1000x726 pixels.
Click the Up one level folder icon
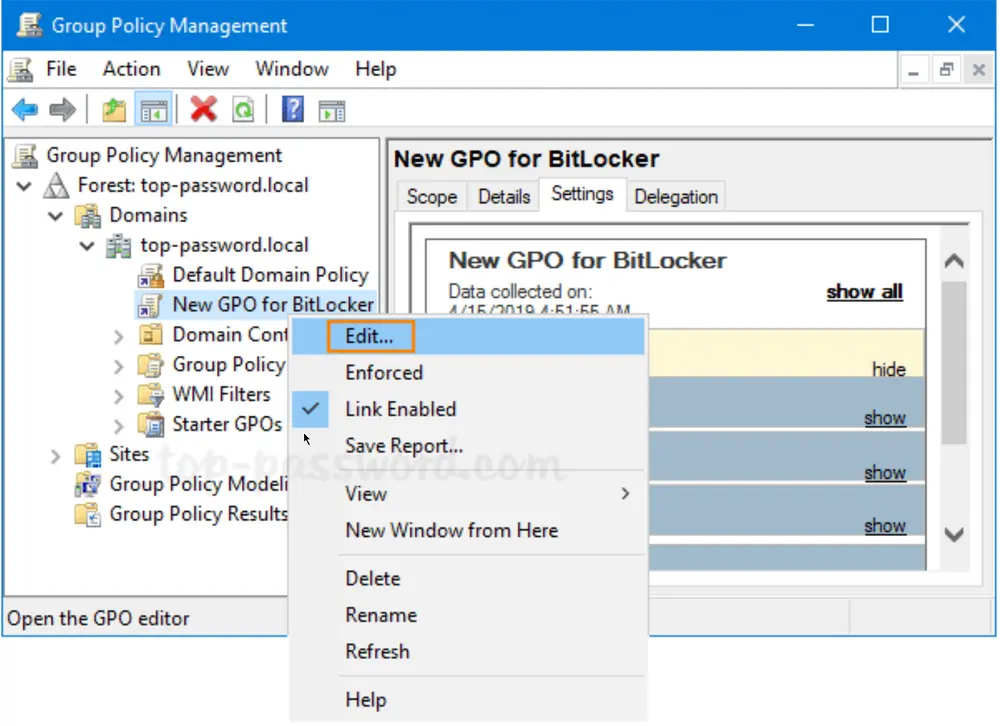pyautogui.click(x=114, y=110)
